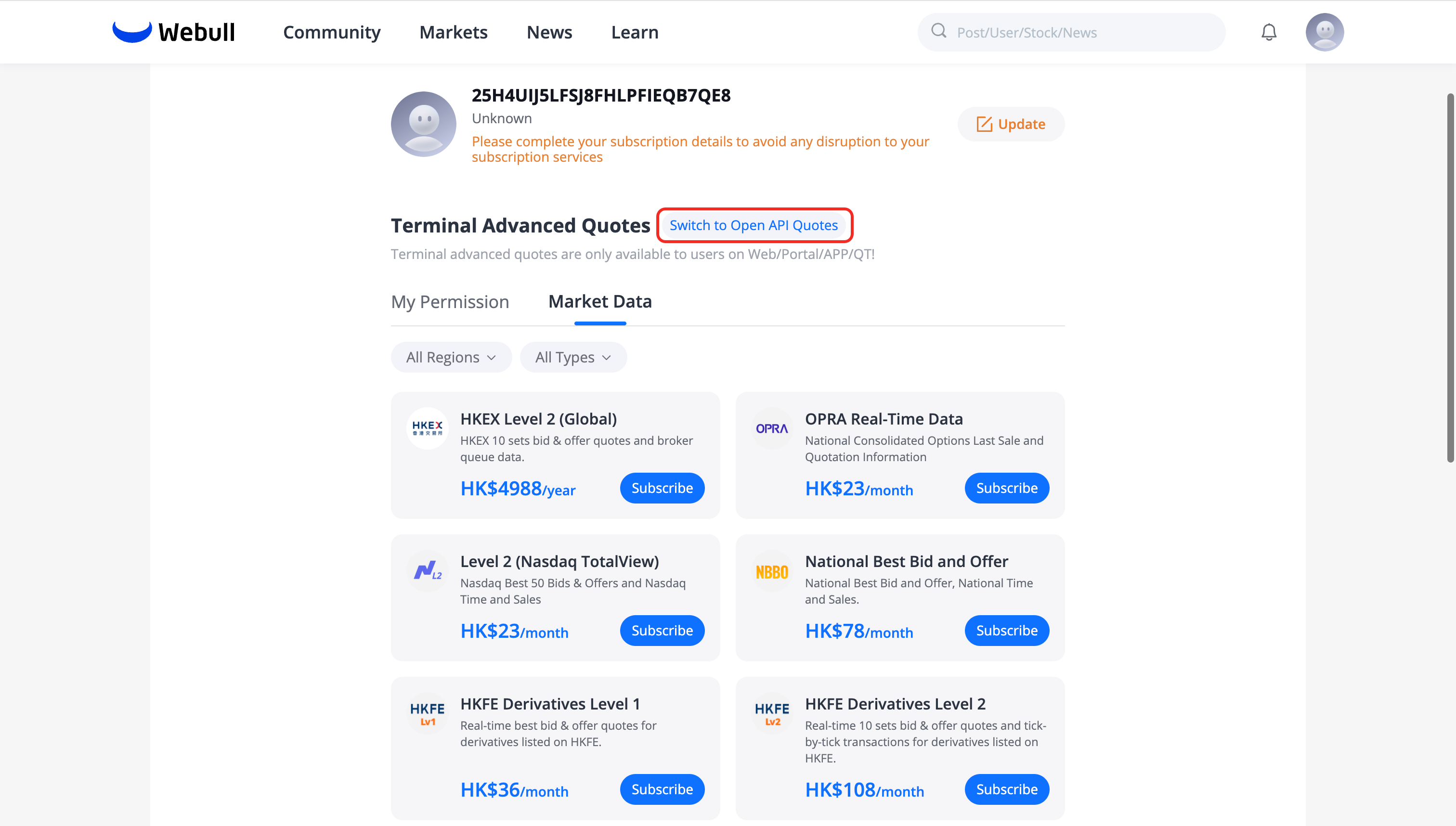The width and height of the screenshot is (1456, 826).
Task: Click the 'HKFE Derivatives Level 1' title
Action: [550, 704]
